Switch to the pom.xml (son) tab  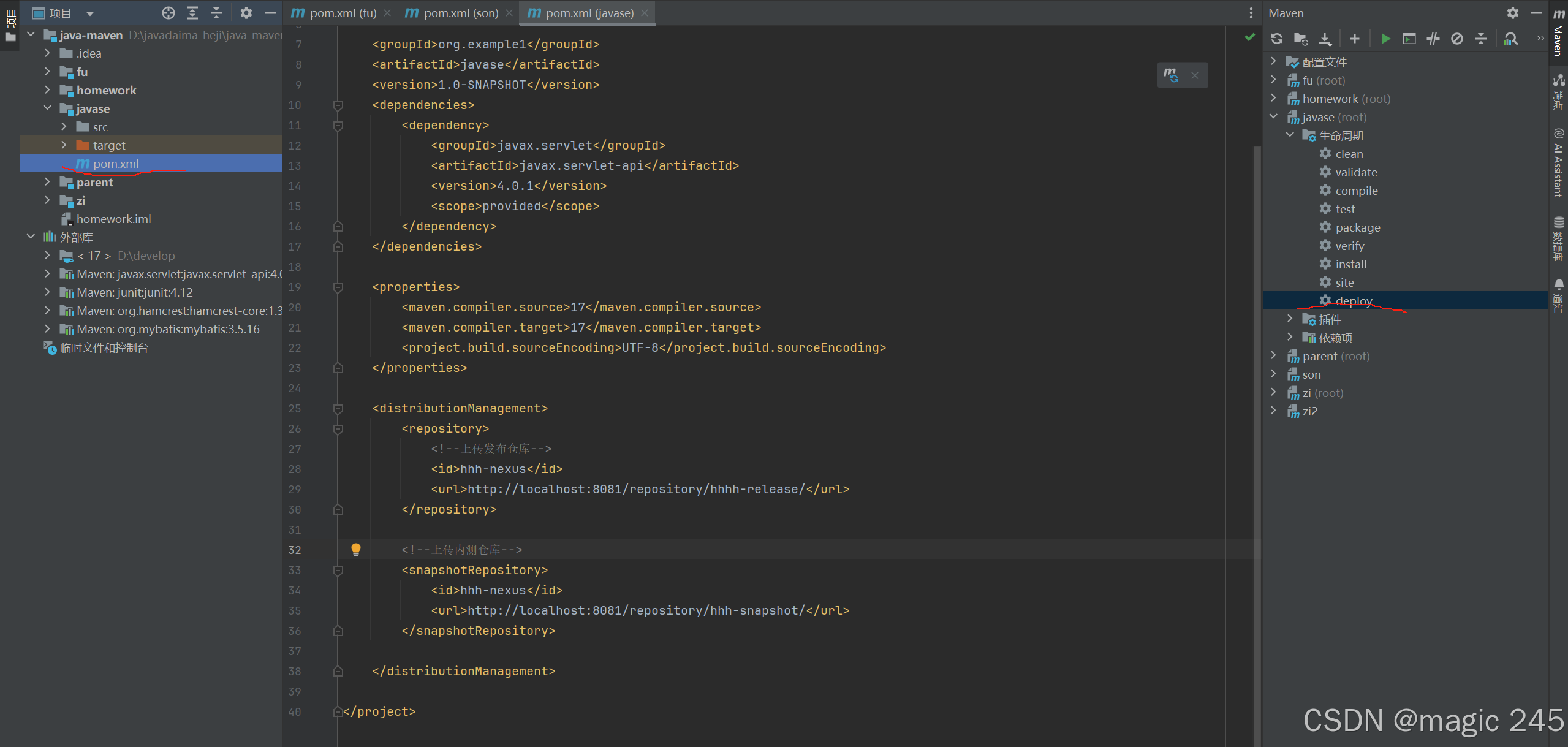pos(460,13)
